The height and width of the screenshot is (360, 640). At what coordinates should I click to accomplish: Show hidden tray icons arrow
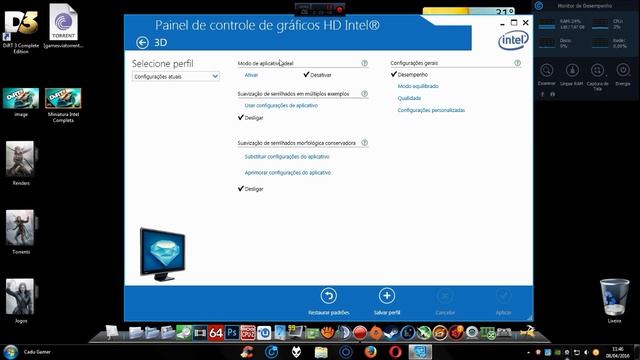click(529, 352)
